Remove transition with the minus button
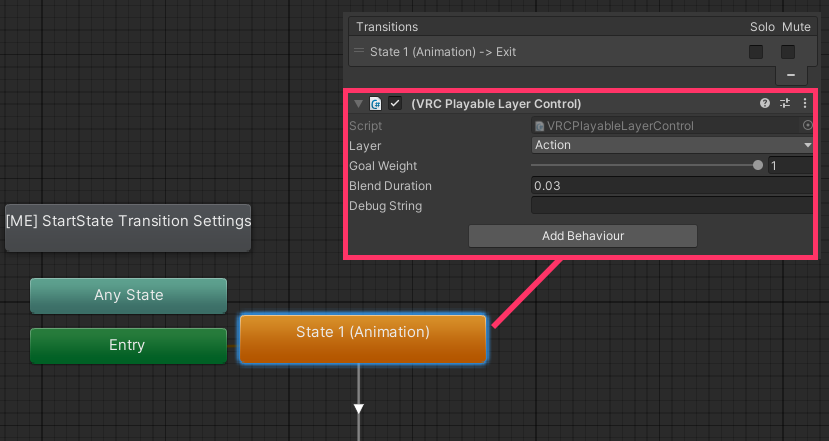This screenshot has height=441, width=829. [791, 75]
